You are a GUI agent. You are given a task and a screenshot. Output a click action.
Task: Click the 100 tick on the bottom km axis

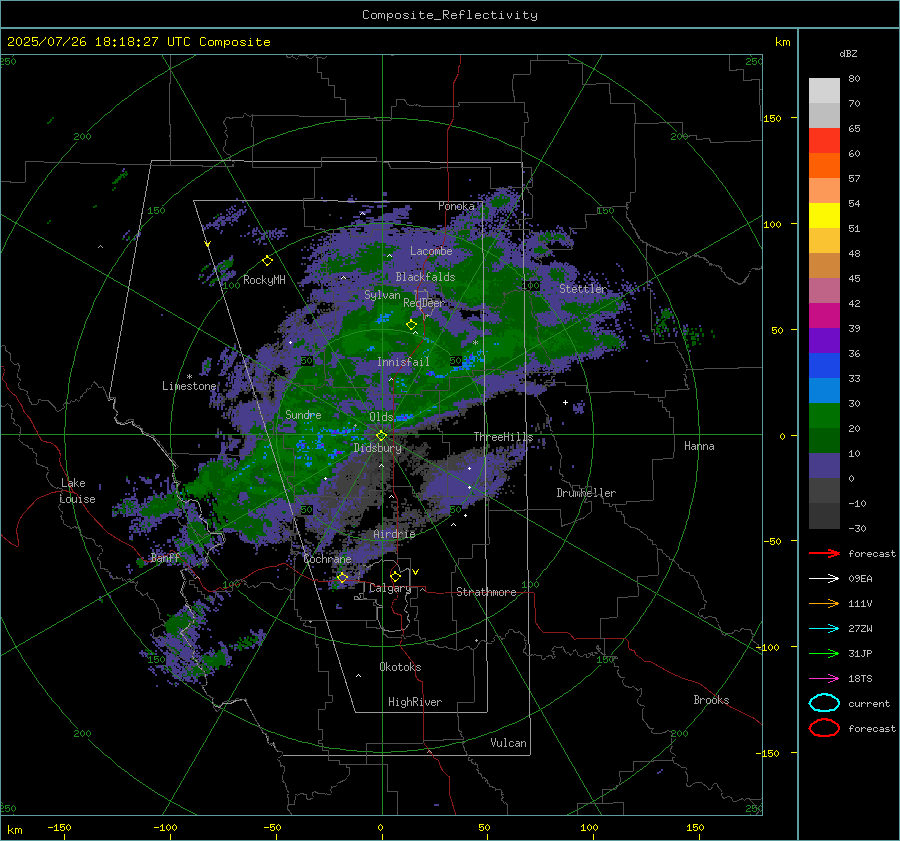click(589, 827)
